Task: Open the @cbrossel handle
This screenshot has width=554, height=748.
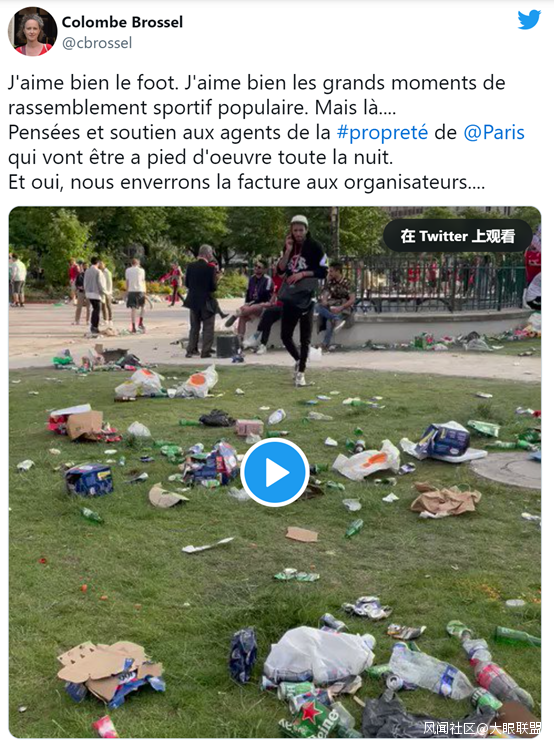Action: pyautogui.click(x=97, y=43)
